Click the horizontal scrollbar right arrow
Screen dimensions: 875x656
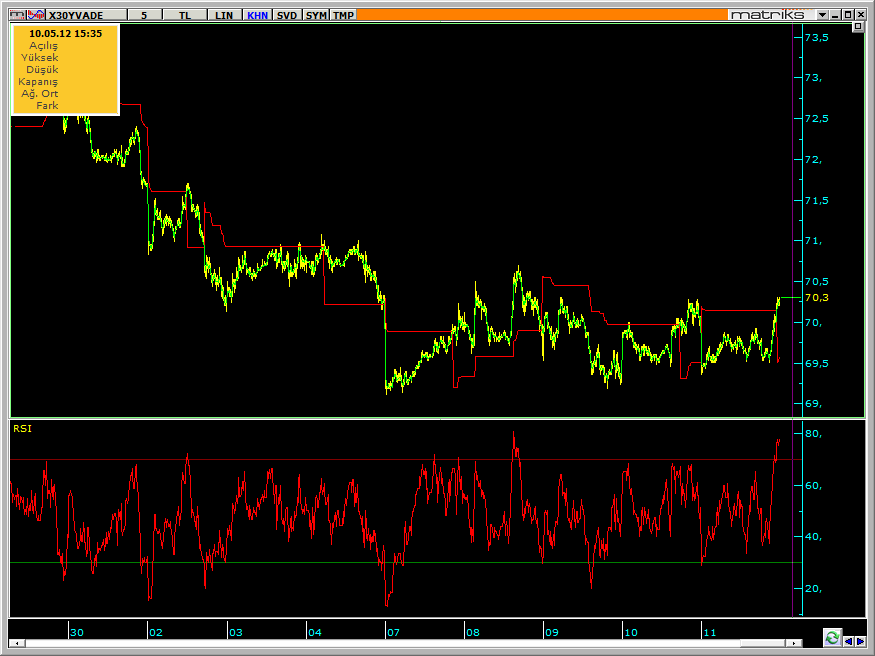(x=793, y=643)
